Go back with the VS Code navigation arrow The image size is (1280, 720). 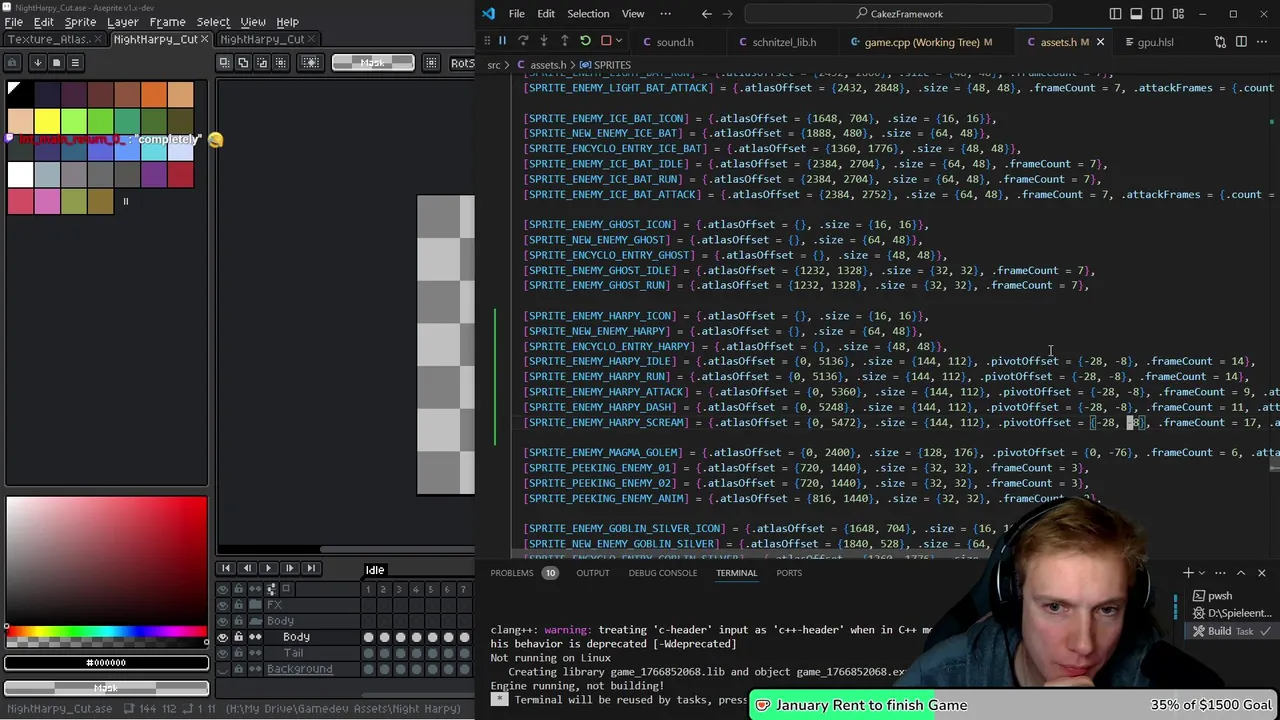pos(706,14)
